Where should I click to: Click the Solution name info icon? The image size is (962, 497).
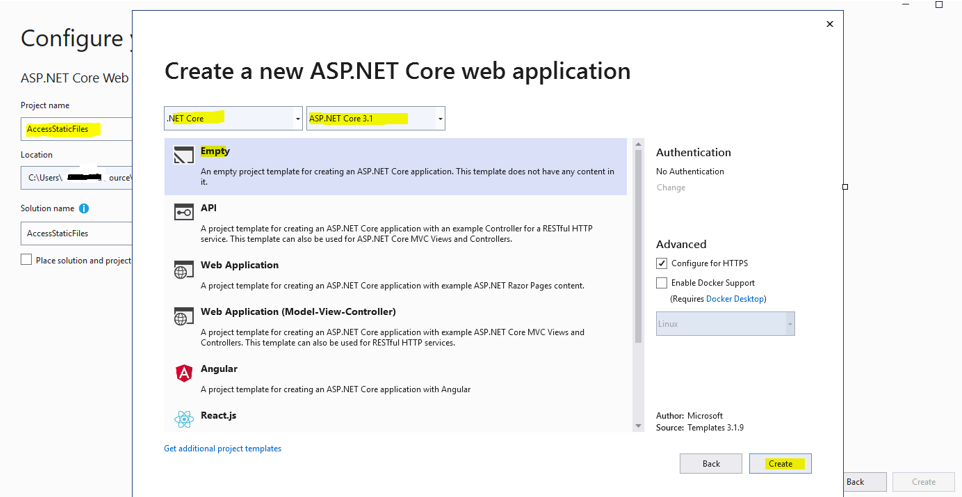click(x=84, y=208)
